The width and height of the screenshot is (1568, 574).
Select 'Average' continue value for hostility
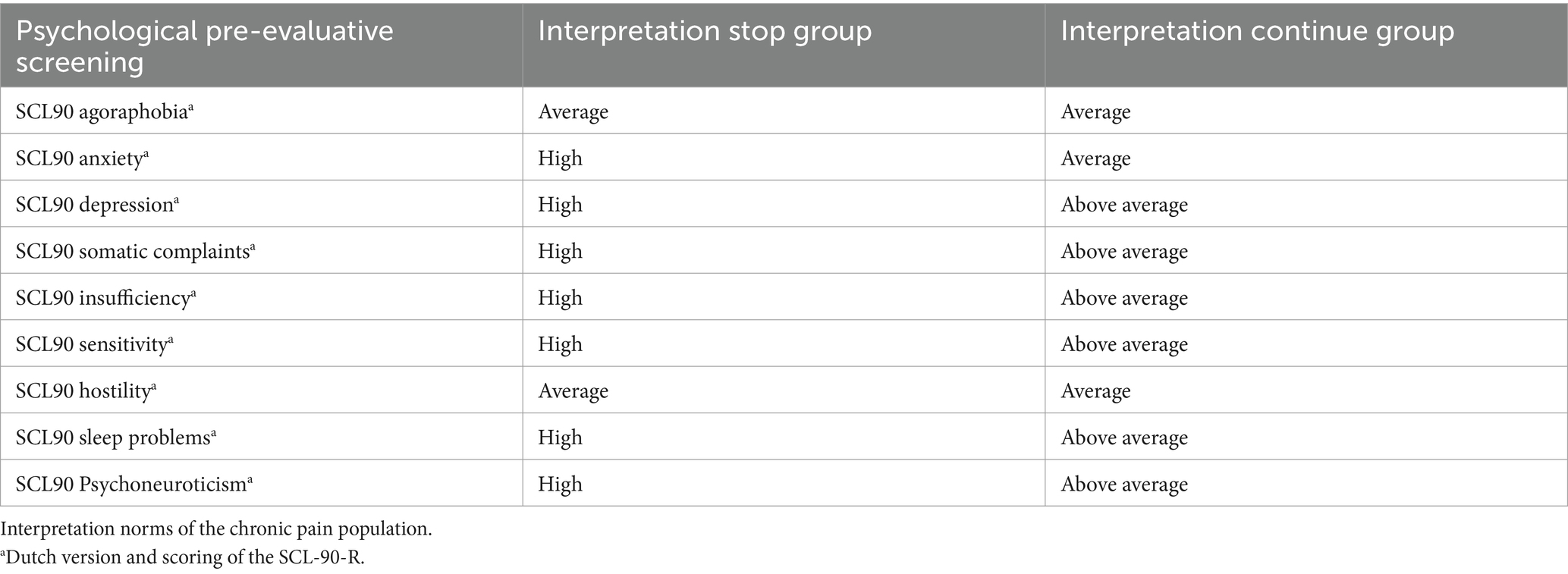(x=1095, y=391)
